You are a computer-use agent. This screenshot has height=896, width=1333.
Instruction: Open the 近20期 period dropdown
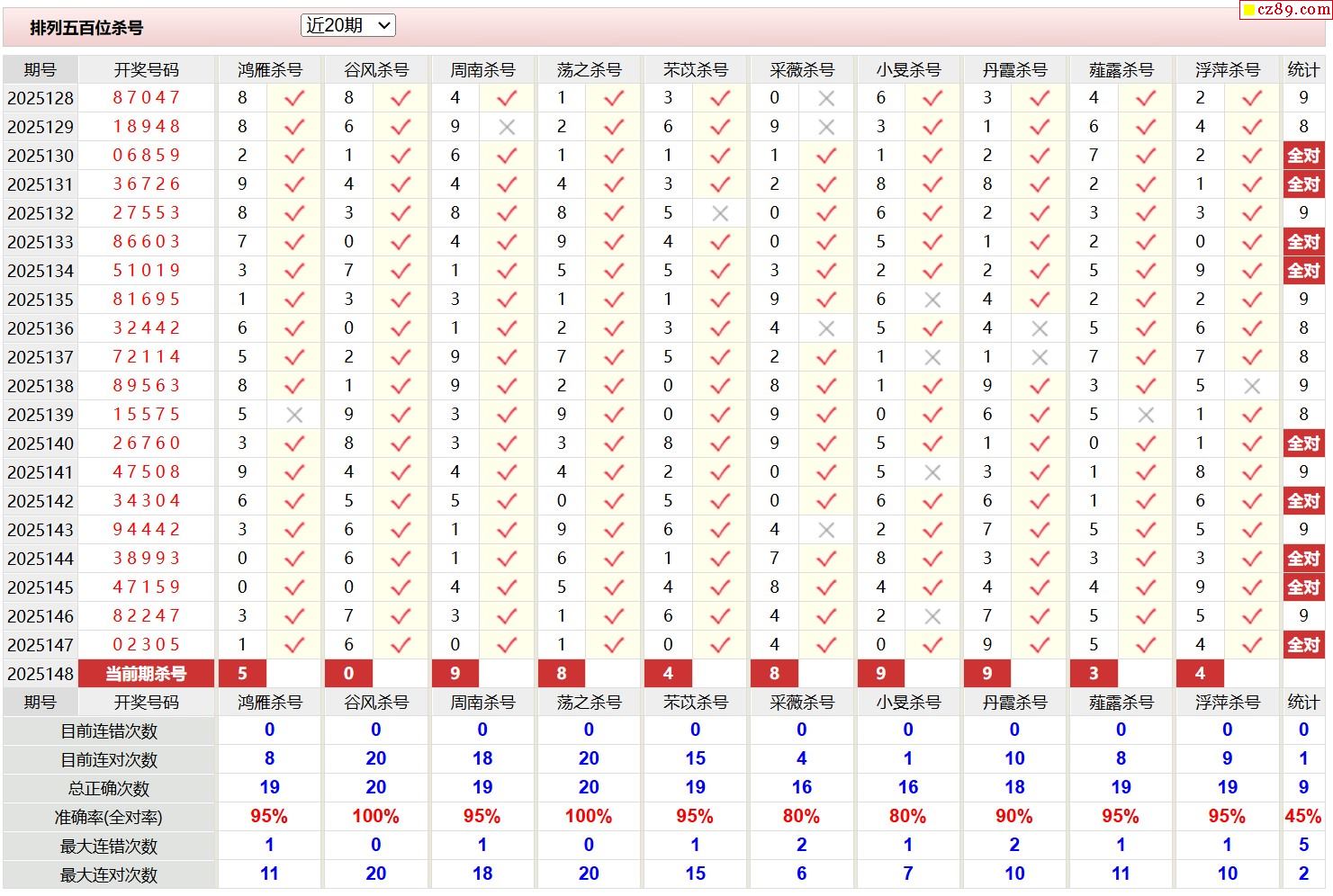(348, 26)
